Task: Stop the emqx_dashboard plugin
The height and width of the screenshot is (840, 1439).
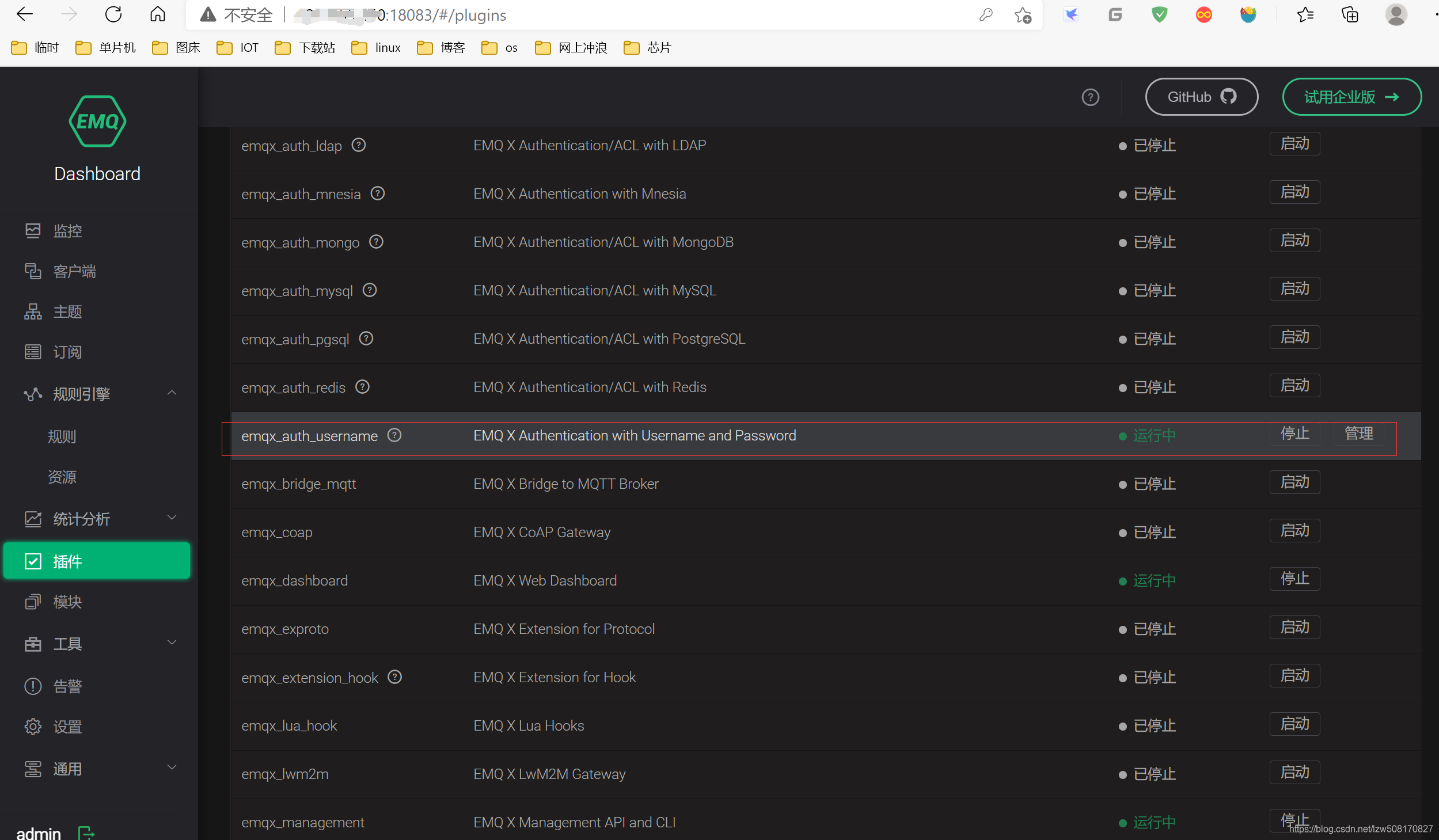Action: [1294, 579]
